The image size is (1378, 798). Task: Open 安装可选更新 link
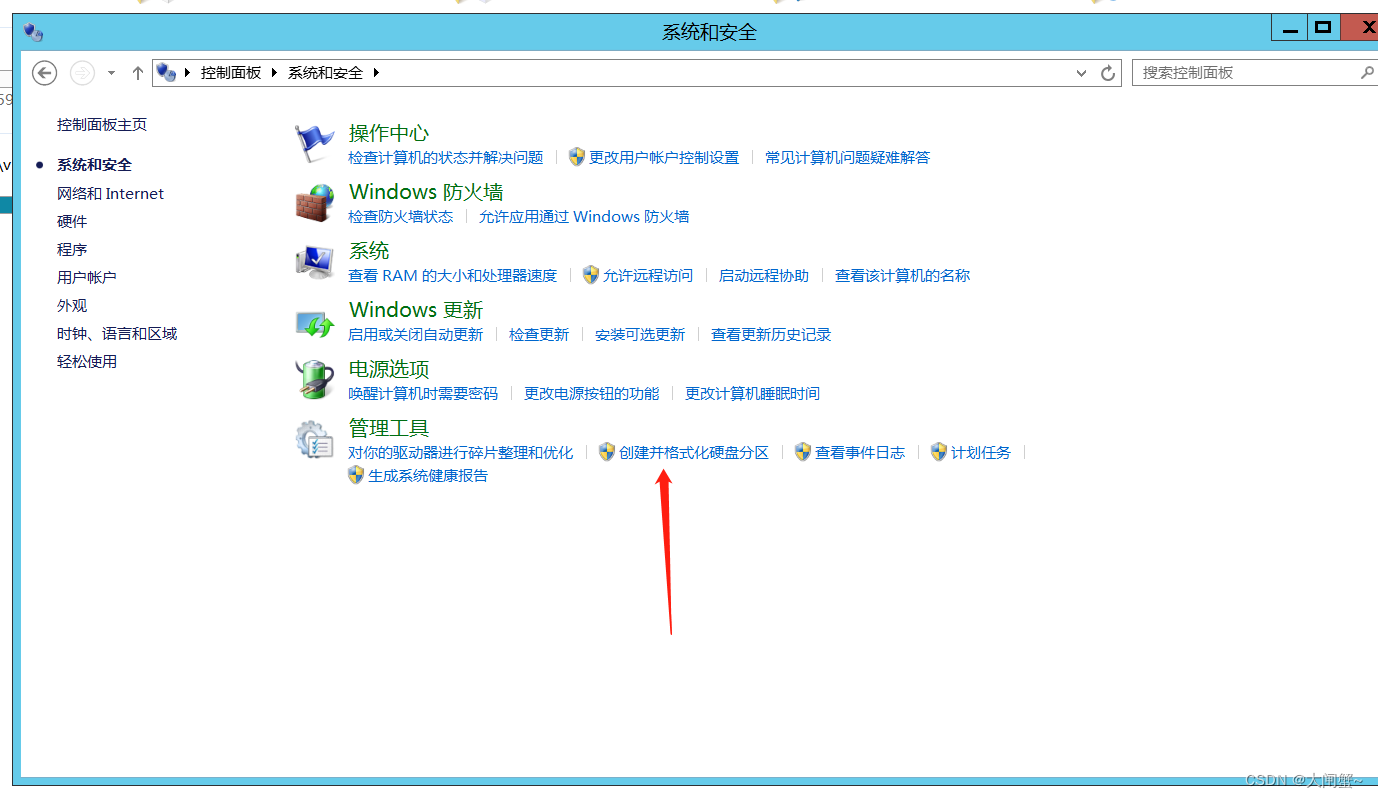pos(640,335)
